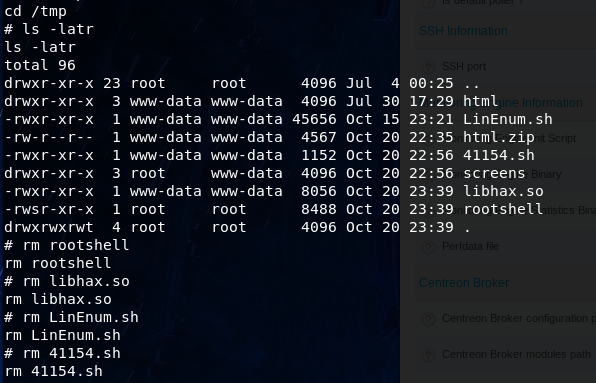Click the Centreon Broker configuration path label

point(519,318)
